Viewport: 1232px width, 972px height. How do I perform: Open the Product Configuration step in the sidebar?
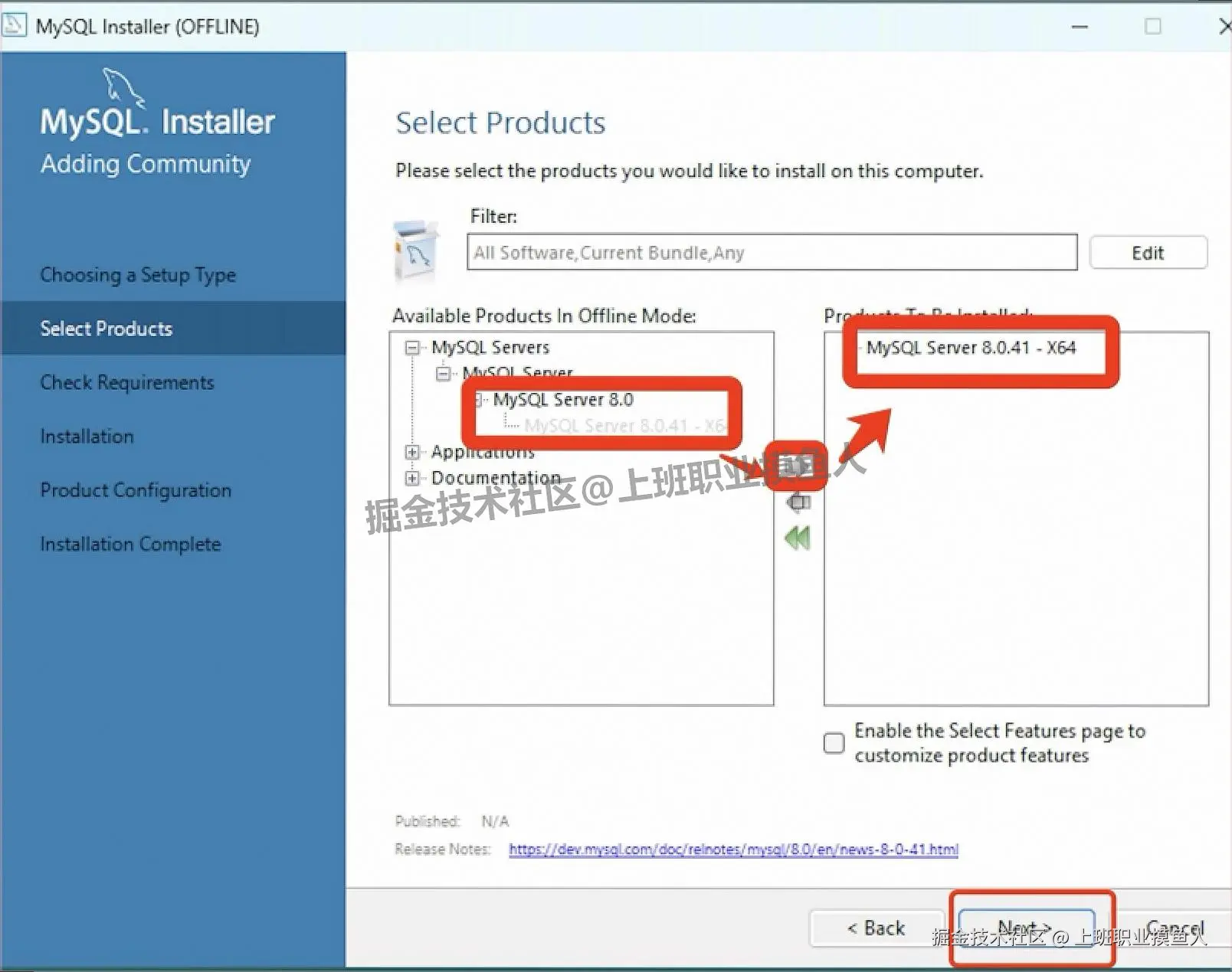point(135,490)
